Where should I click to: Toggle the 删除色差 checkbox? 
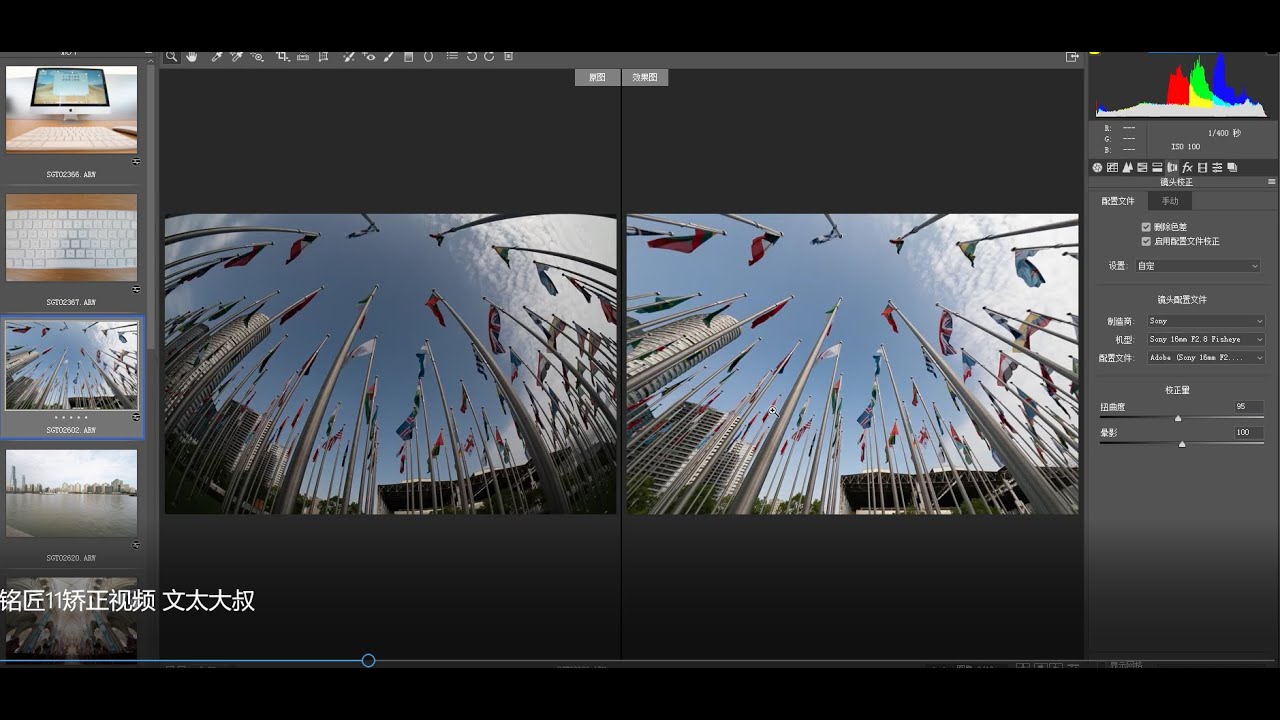tap(1146, 227)
